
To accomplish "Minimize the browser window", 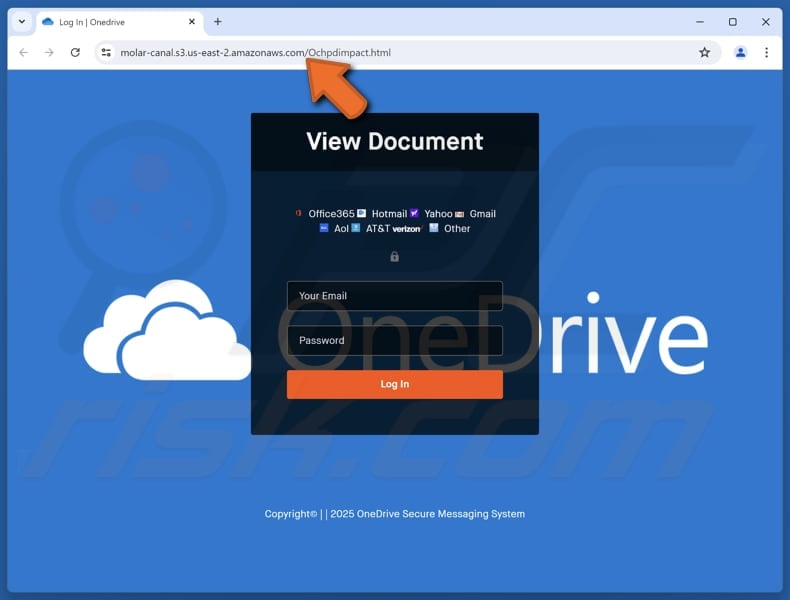I will (x=700, y=22).
